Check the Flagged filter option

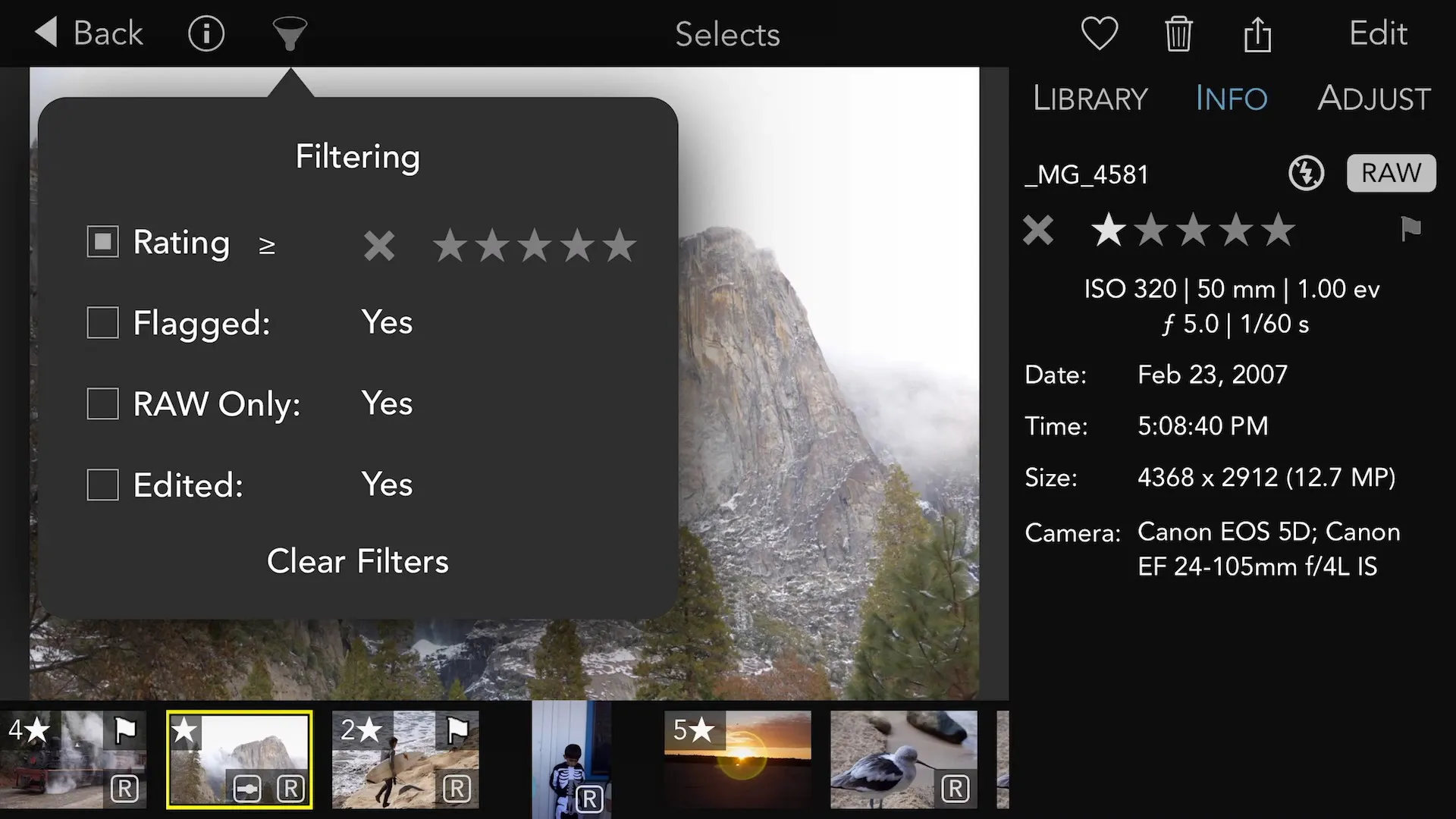(x=102, y=322)
